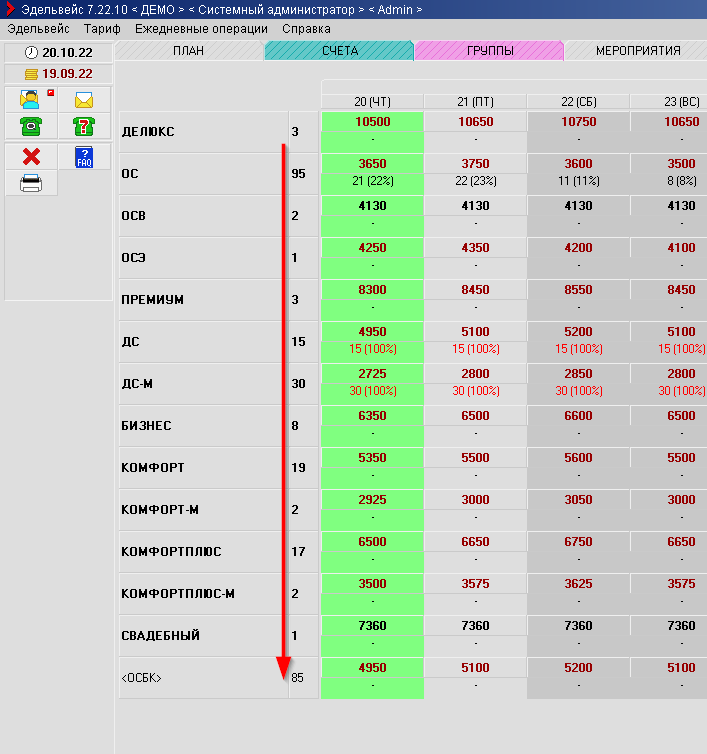Click the green telephone icon
Viewport: 707px width, 754px height.
click(x=32, y=126)
